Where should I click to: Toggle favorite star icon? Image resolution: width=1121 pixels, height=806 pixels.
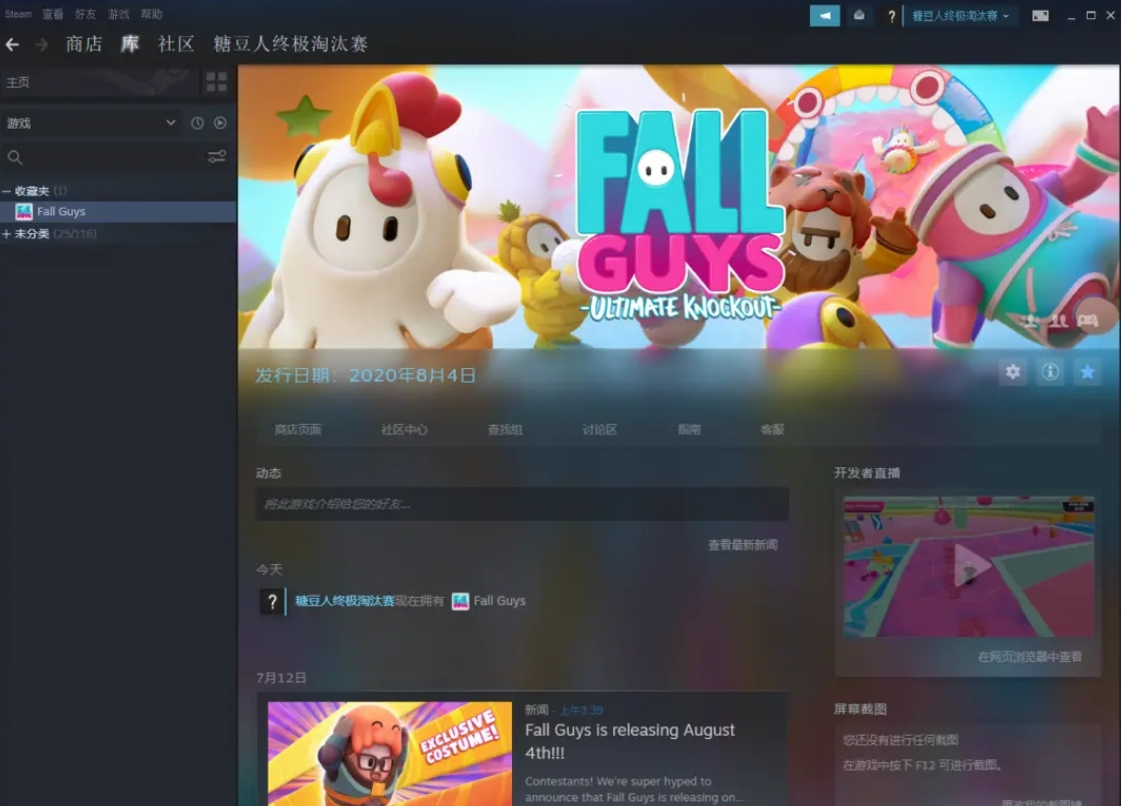[1087, 372]
